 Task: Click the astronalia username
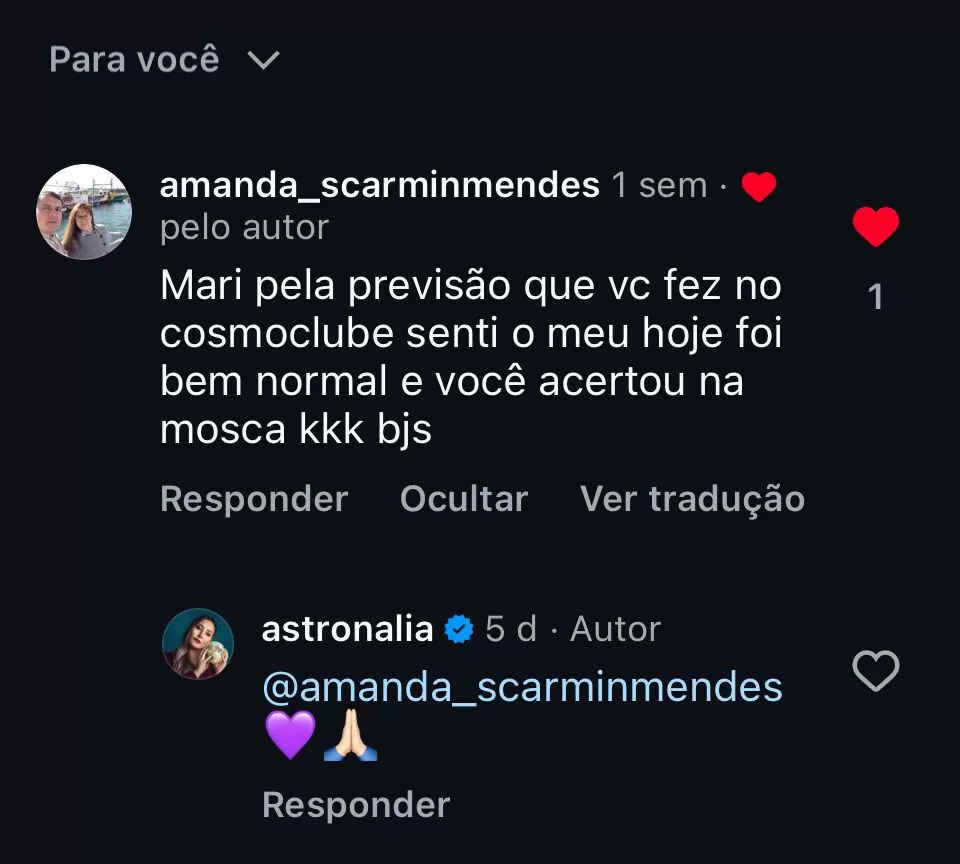[x=347, y=629]
